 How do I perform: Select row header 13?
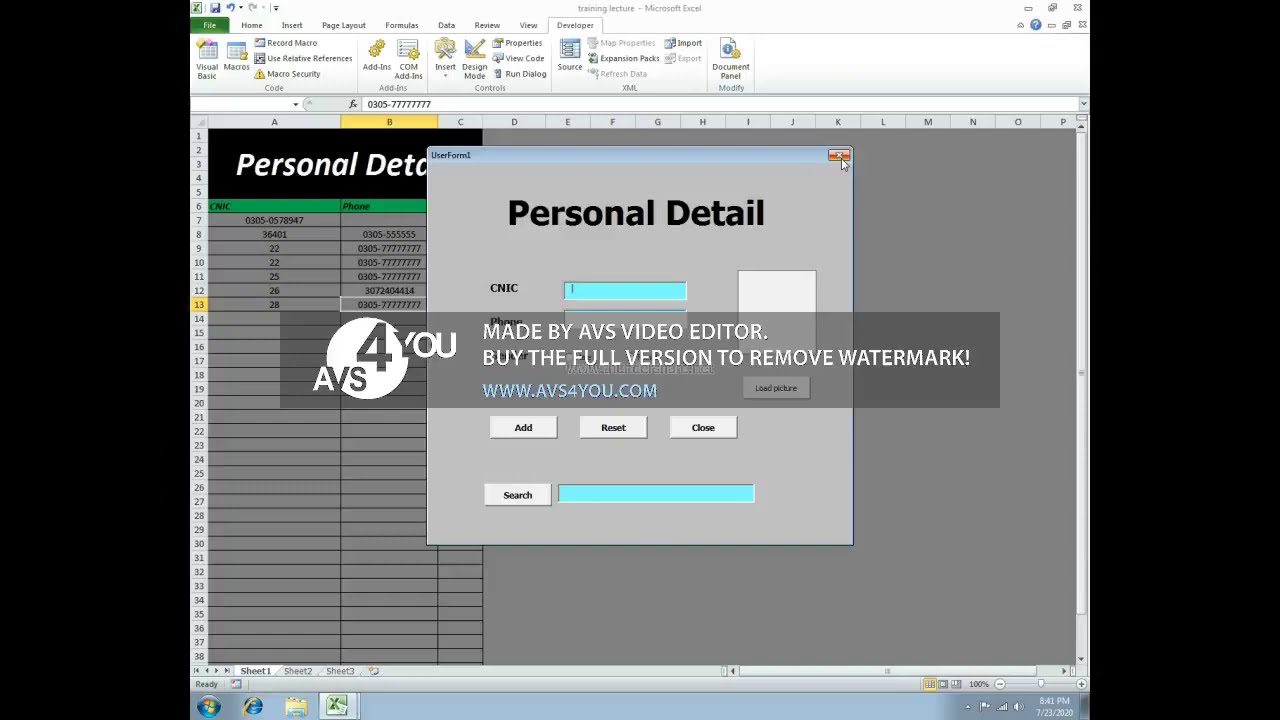(199, 305)
